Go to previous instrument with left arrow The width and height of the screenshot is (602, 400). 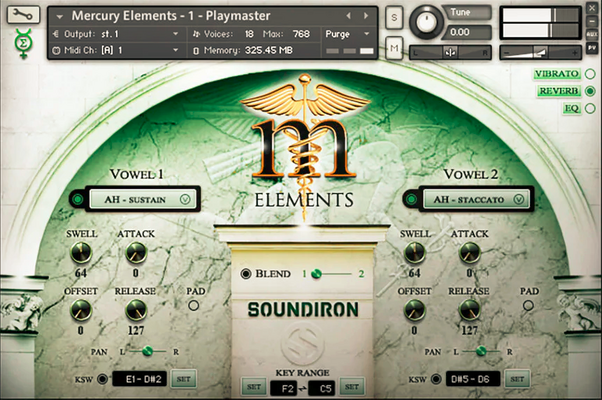tap(349, 16)
